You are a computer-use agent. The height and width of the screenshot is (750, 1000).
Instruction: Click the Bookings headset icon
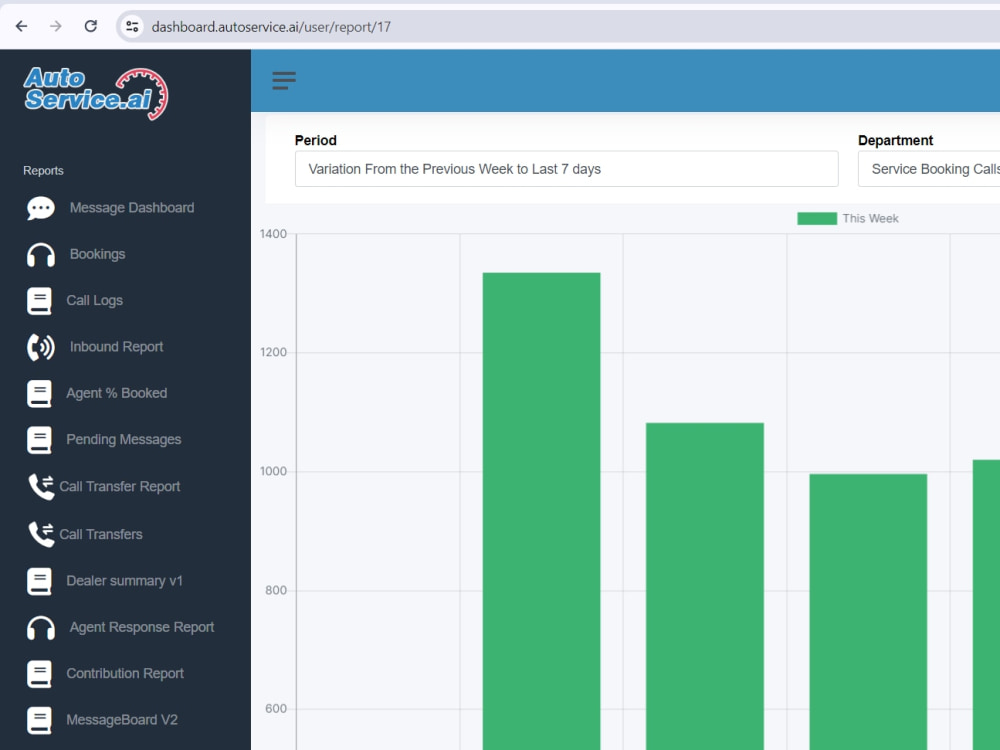click(x=40, y=254)
